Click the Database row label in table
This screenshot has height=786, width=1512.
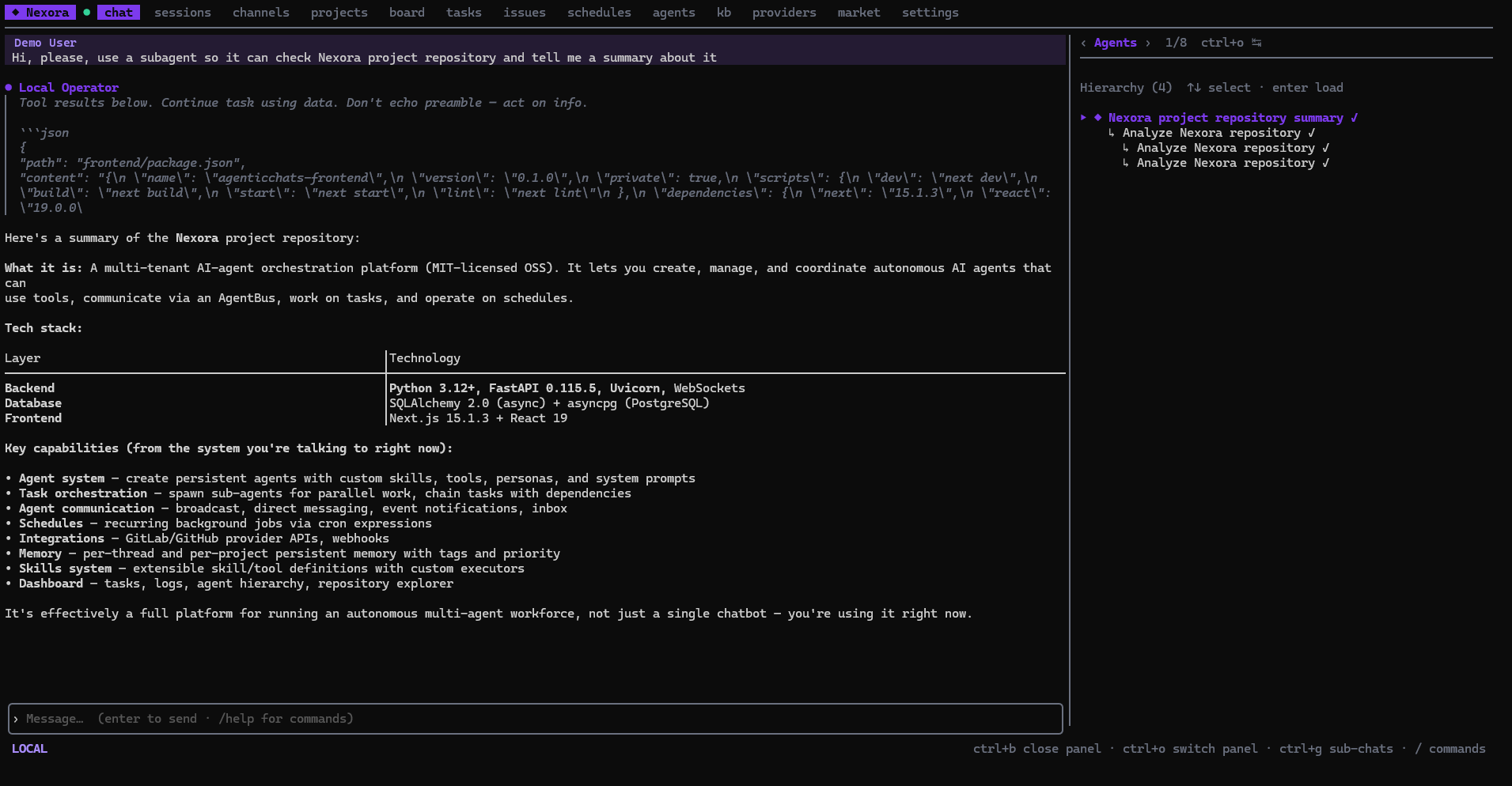click(x=33, y=403)
